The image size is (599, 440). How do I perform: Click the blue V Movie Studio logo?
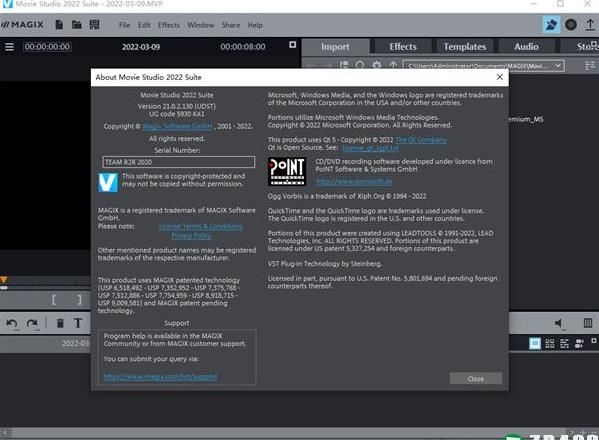click(x=108, y=183)
